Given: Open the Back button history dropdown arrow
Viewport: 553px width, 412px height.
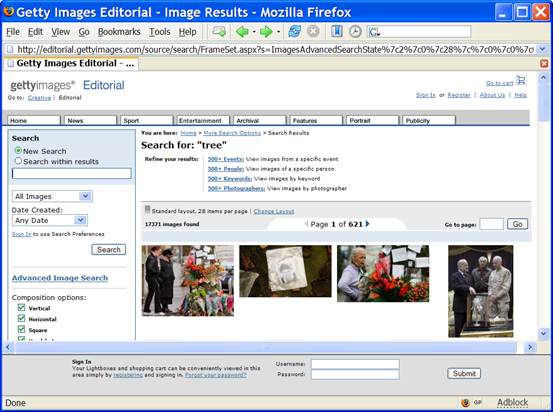Looking at the screenshot, I should pos(254,32).
